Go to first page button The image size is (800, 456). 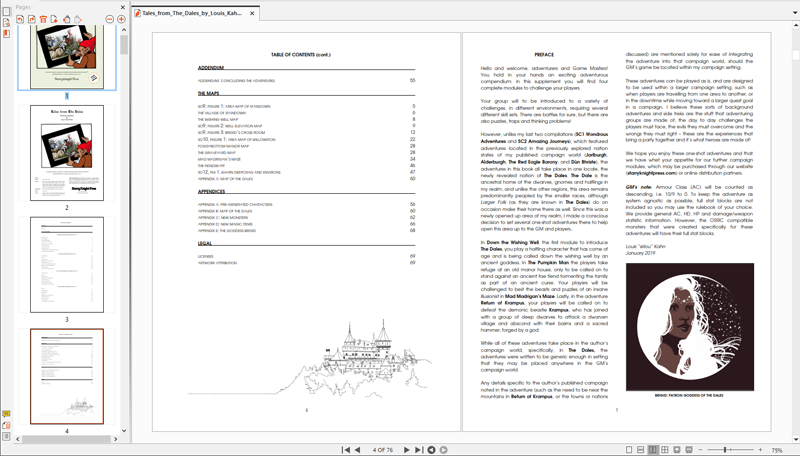(346, 450)
